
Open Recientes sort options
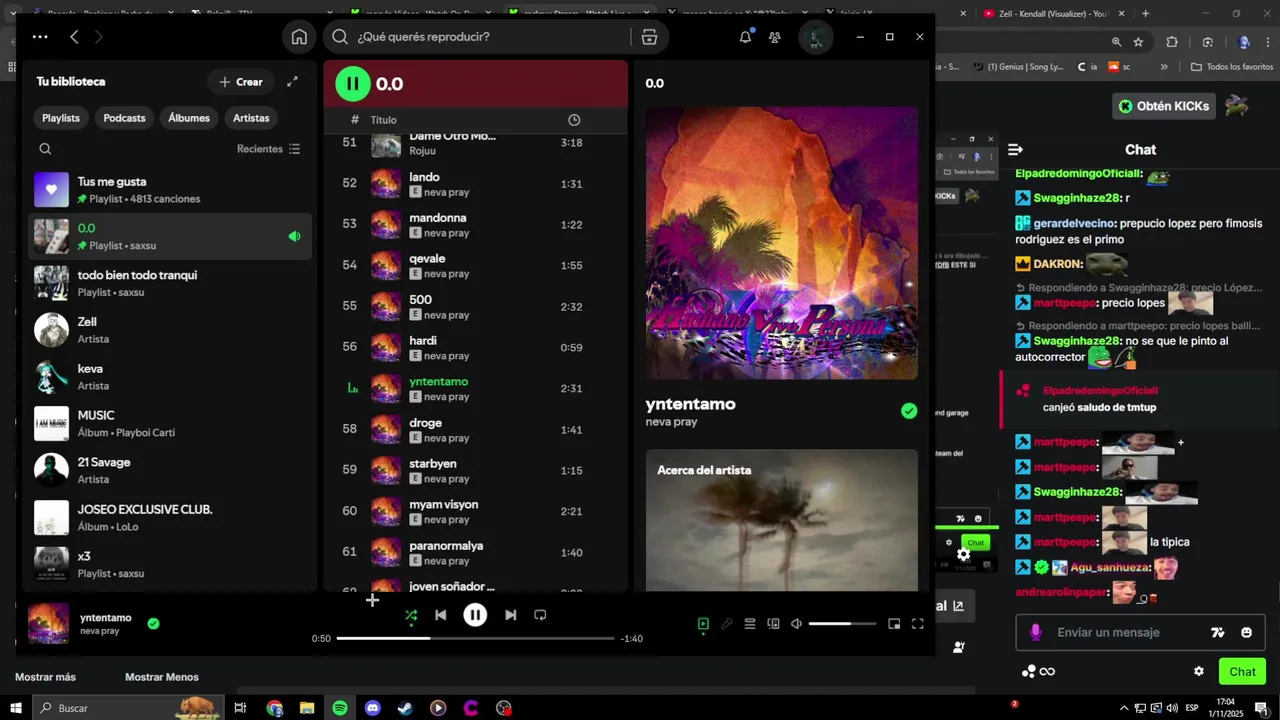268,149
